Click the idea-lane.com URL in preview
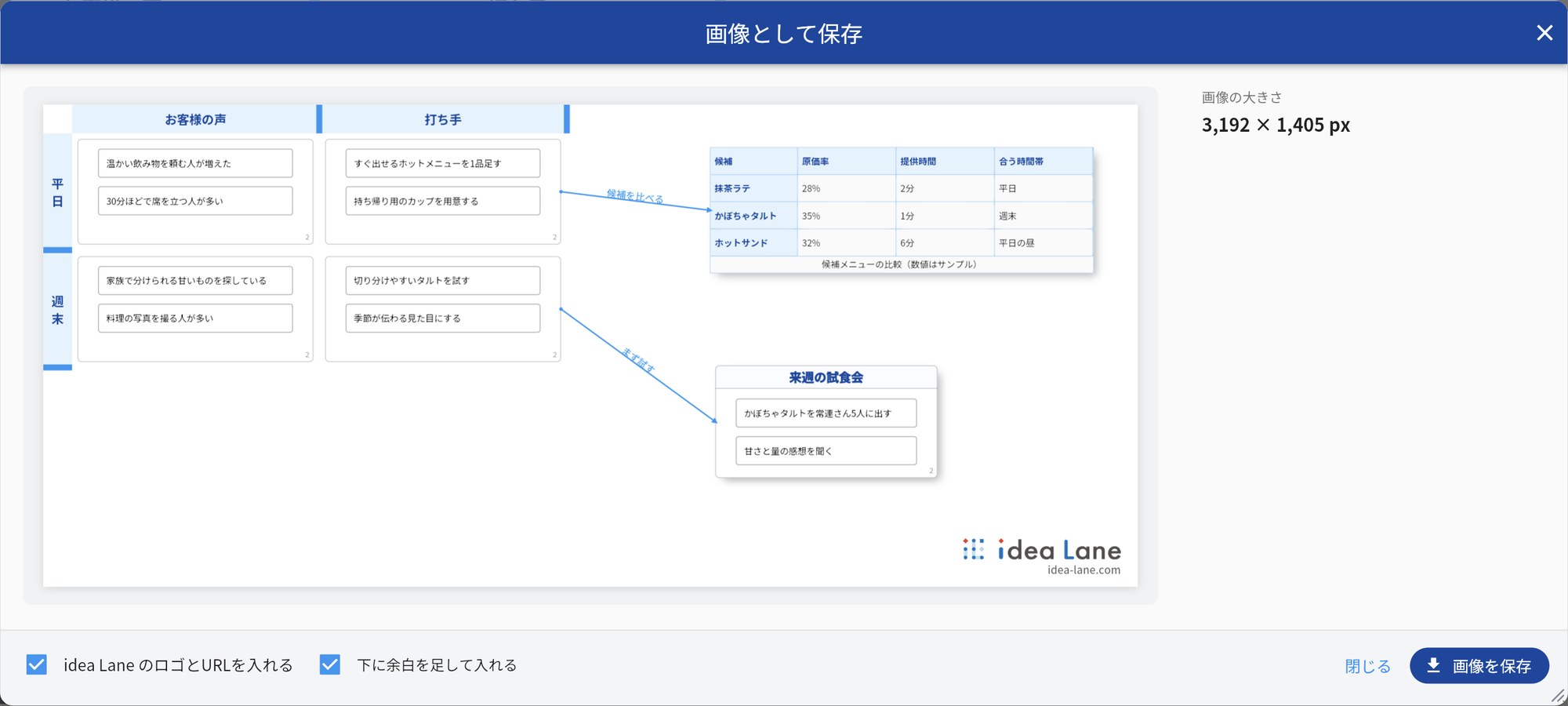1568x706 pixels. pos(1083,570)
